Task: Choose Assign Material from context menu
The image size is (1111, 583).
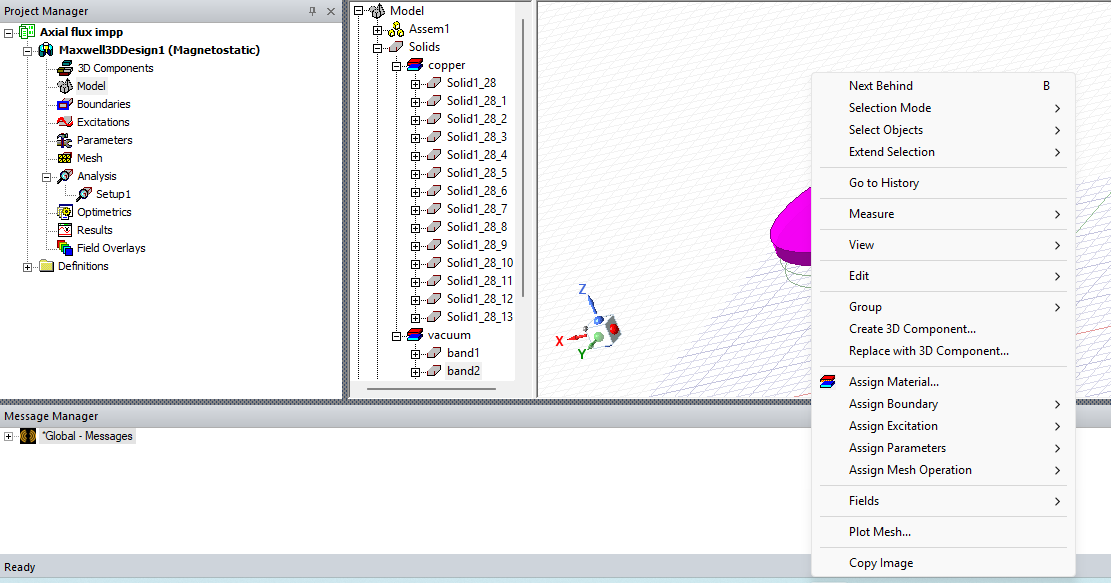Action: (943, 382)
